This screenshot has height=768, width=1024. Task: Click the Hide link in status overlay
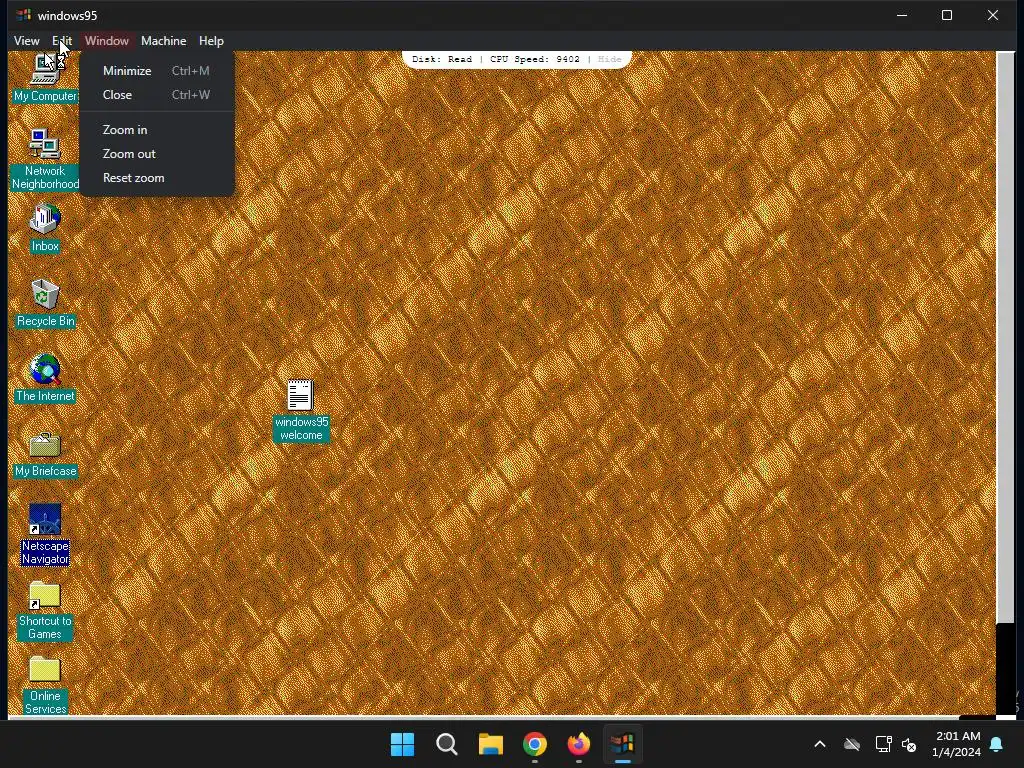(x=609, y=59)
